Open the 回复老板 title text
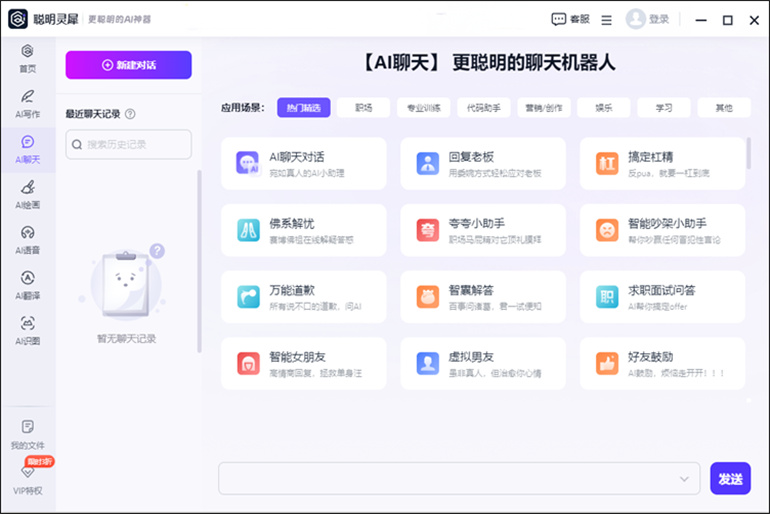This screenshot has height=514, width=770. coord(471,157)
